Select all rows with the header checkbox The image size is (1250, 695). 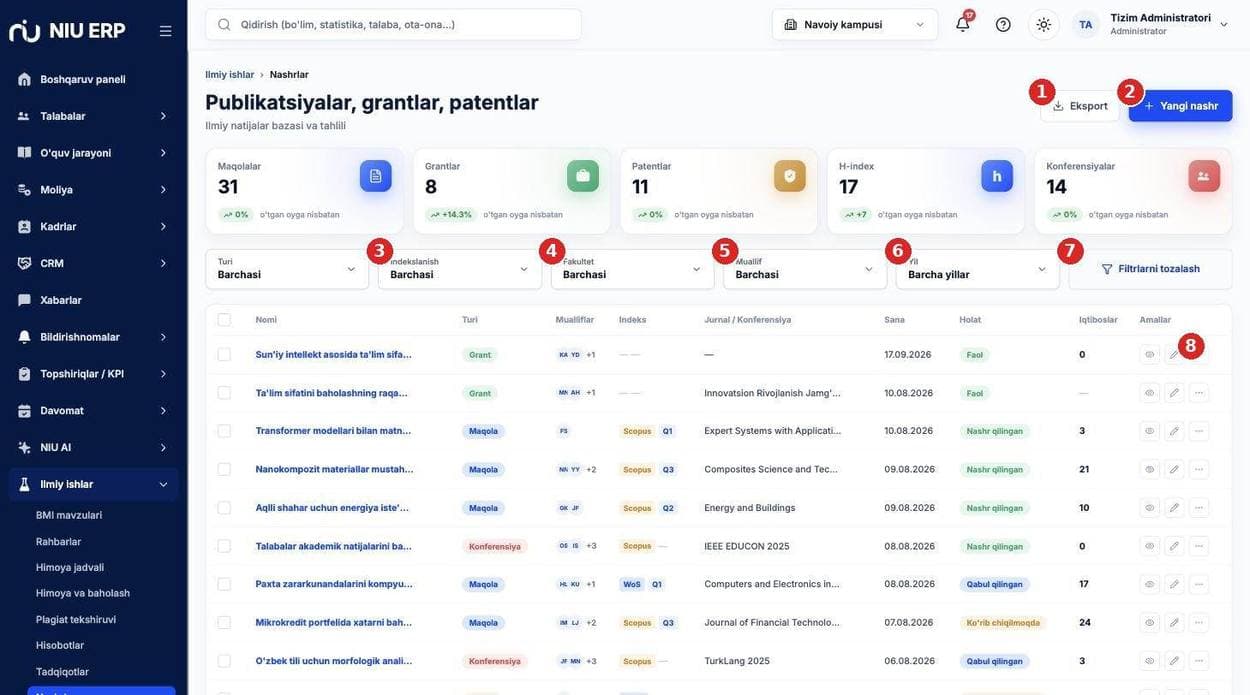(x=224, y=320)
